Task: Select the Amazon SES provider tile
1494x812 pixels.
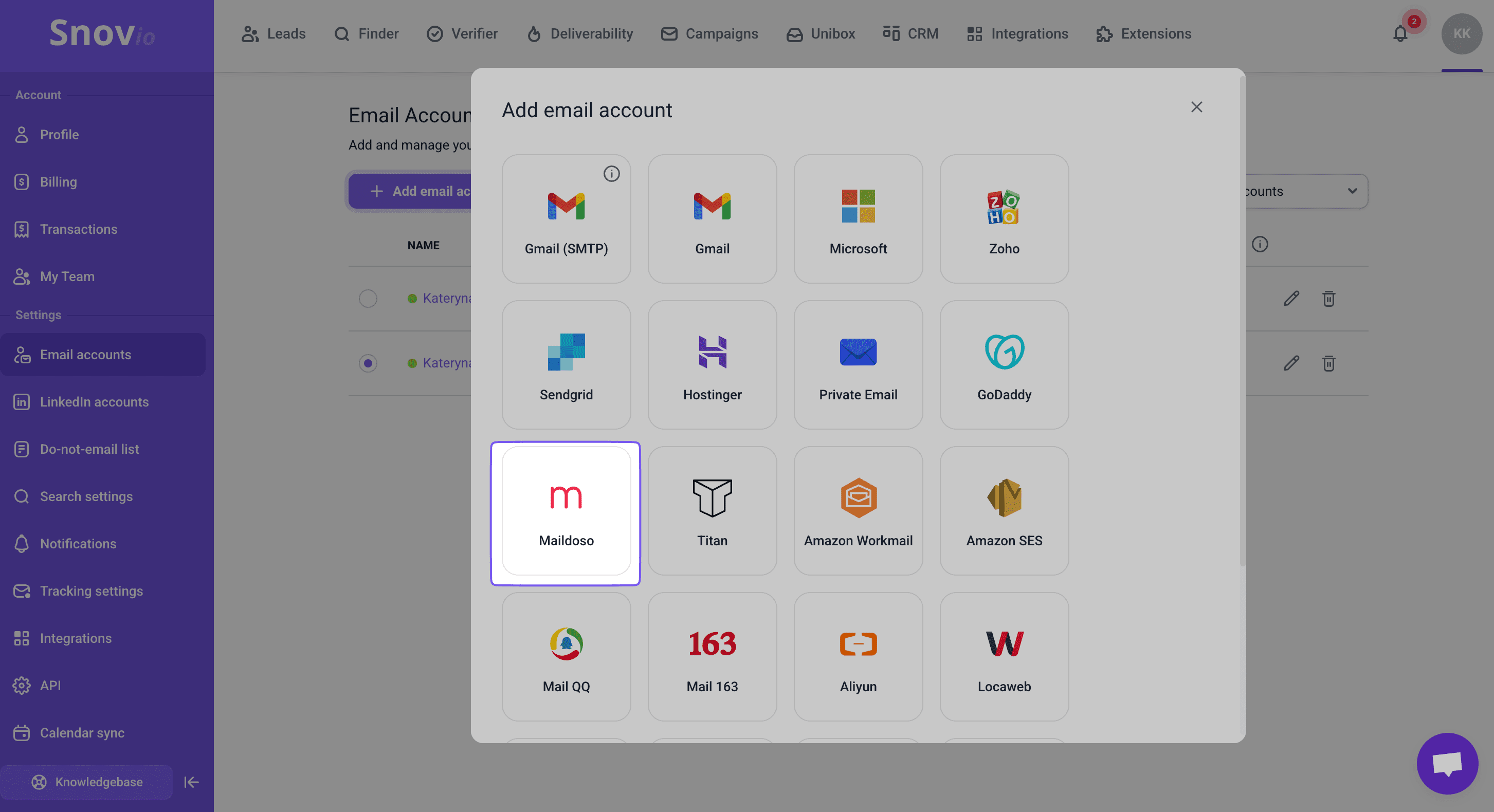Action: pyautogui.click(x=1004, y=511)
